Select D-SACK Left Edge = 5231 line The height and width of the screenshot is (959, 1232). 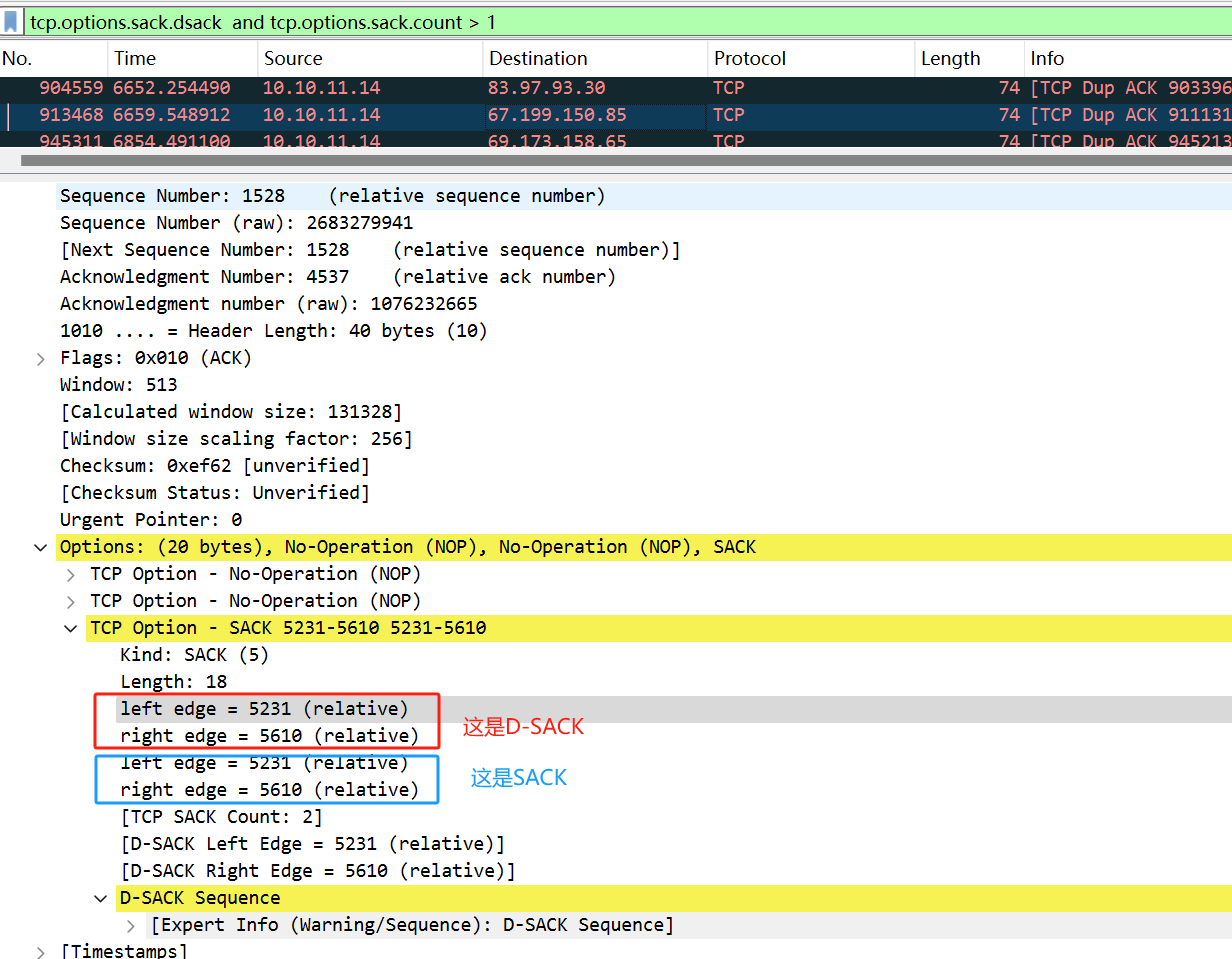(312, 844)
